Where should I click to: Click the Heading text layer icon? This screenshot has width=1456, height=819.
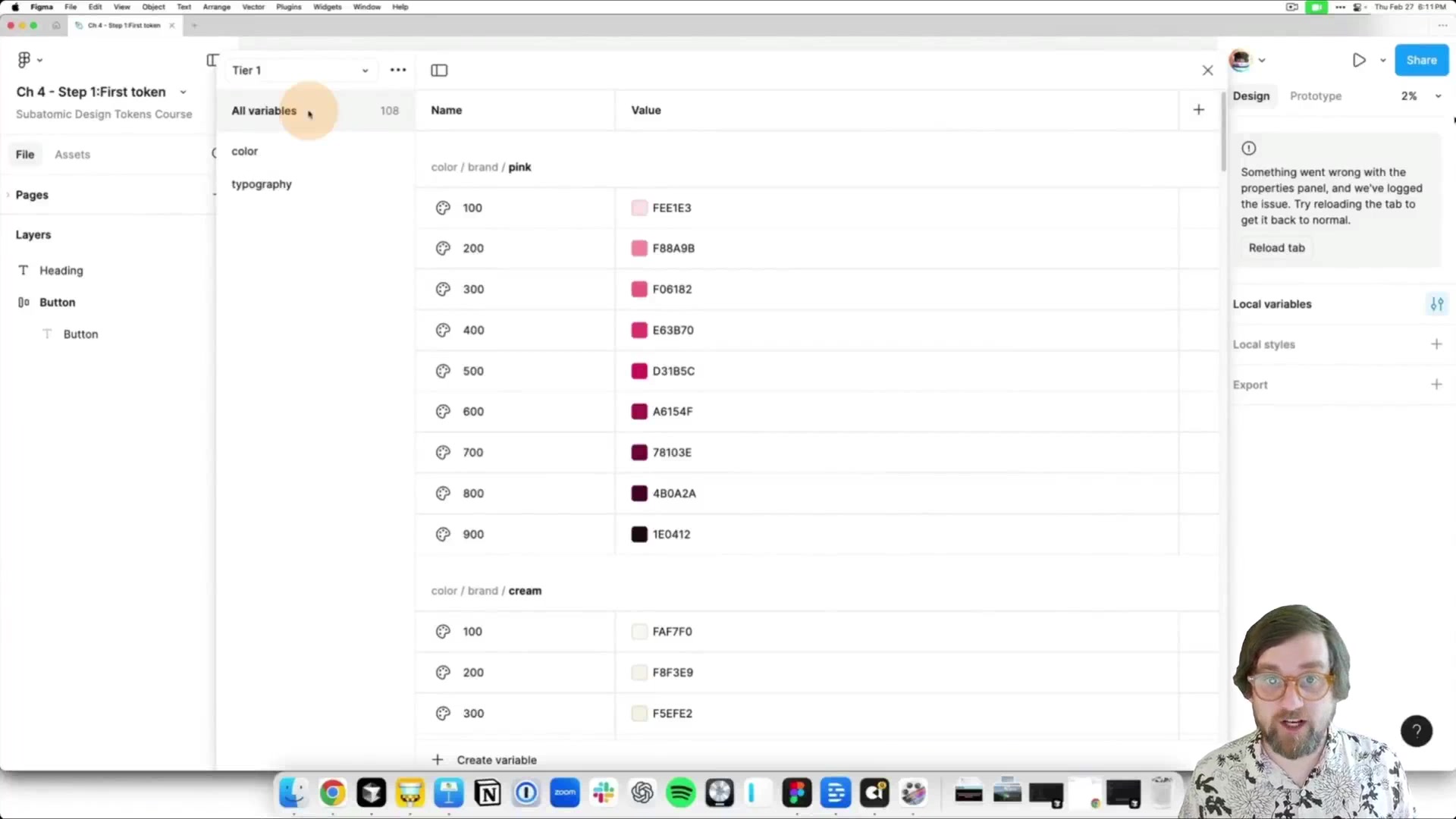coord(24,271)
